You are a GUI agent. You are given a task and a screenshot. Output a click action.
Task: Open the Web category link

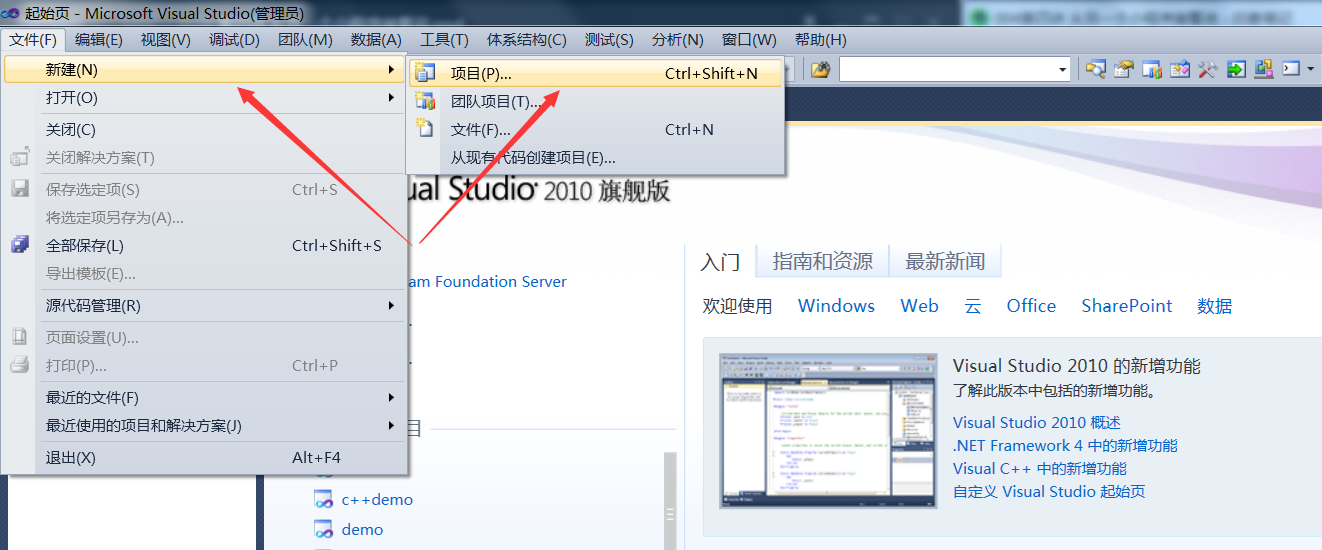pyautogui.click(x=919, y=306)
